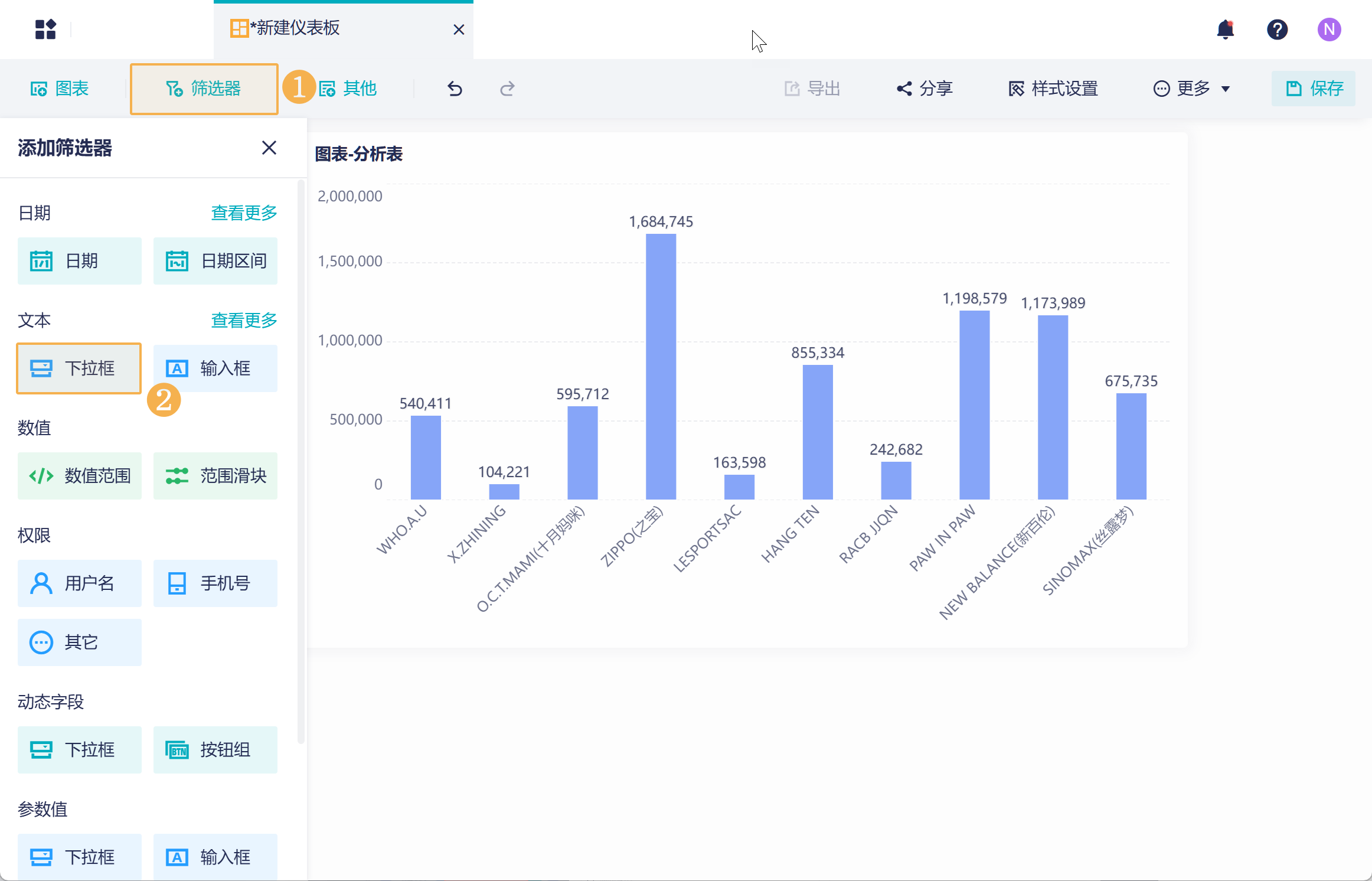Add a 日期区间 filter
1372x881 pixels.
click(x=215, y=261)
